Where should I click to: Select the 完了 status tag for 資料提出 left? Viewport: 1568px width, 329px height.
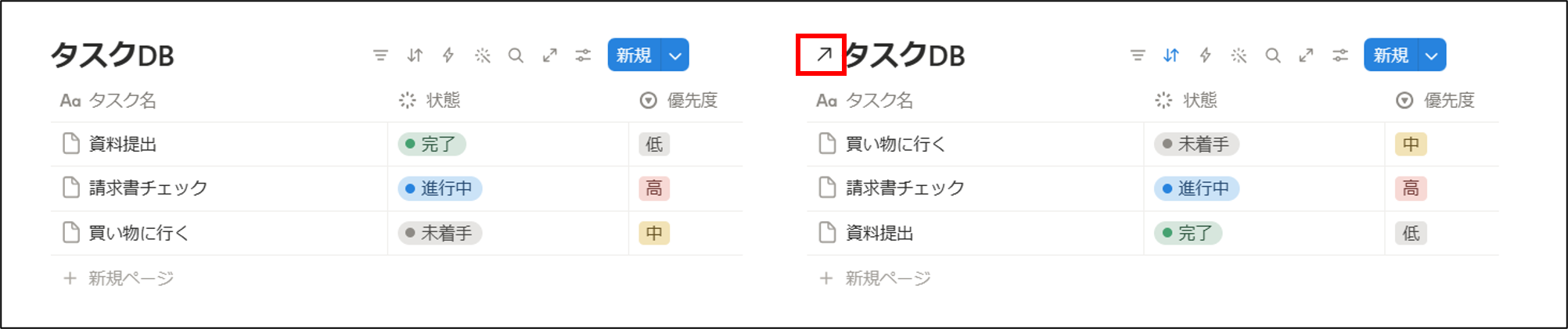[x=432, y=145]
